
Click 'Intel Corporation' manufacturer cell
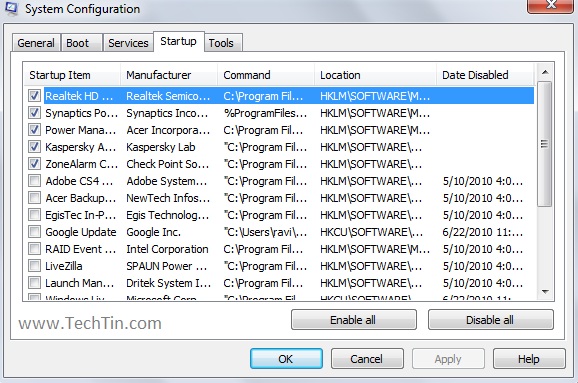click(167, 249)
